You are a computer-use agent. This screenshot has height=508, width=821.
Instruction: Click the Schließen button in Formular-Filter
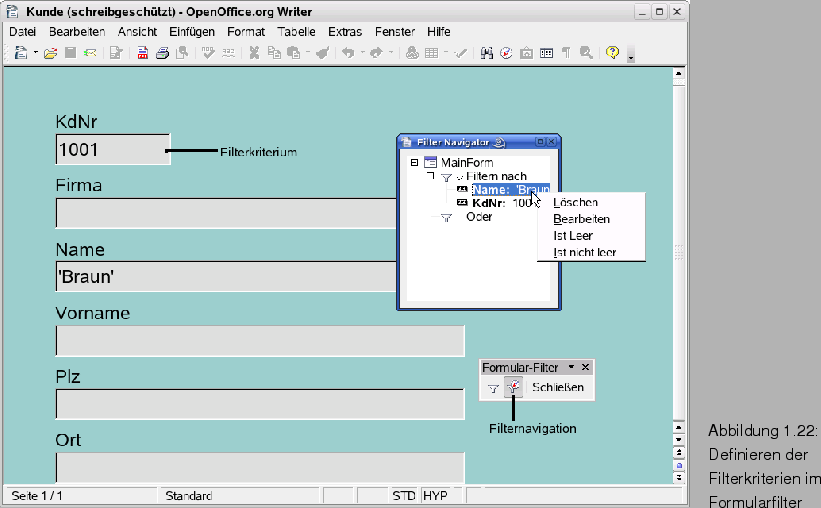pyautogui.click(x=557, y=387)
